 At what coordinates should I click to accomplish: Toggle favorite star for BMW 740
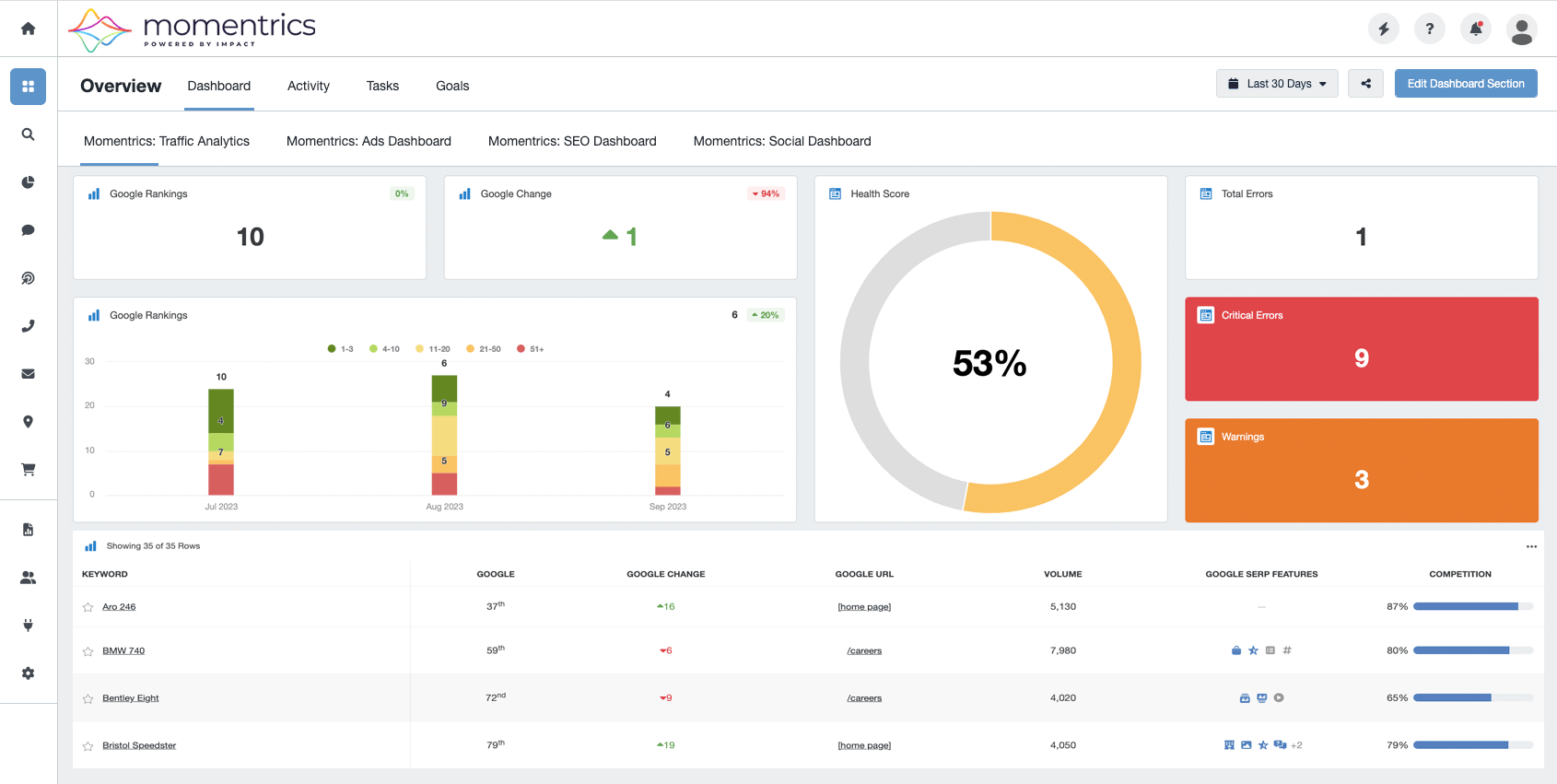(x=88, y=651)
